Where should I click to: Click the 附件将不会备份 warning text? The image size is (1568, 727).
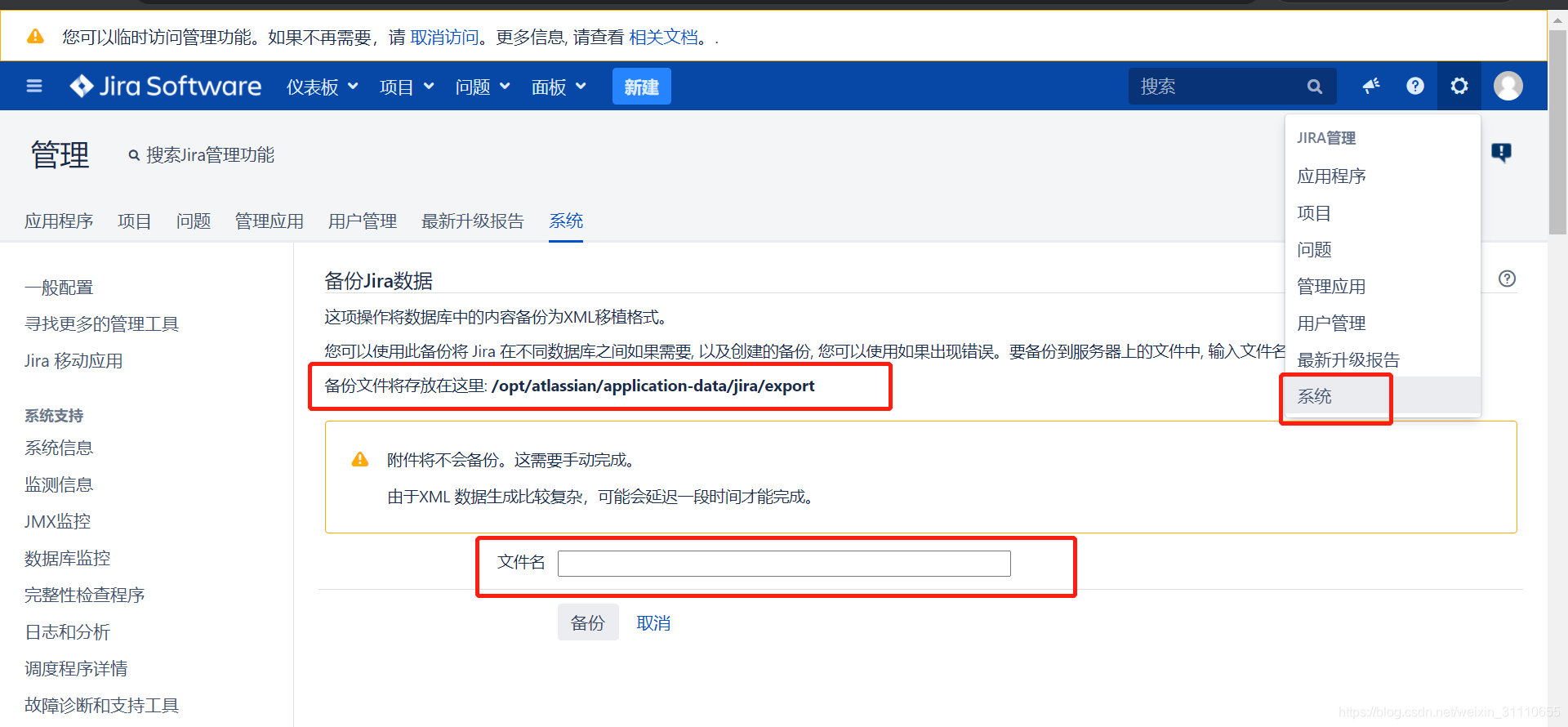pos(510,460)
